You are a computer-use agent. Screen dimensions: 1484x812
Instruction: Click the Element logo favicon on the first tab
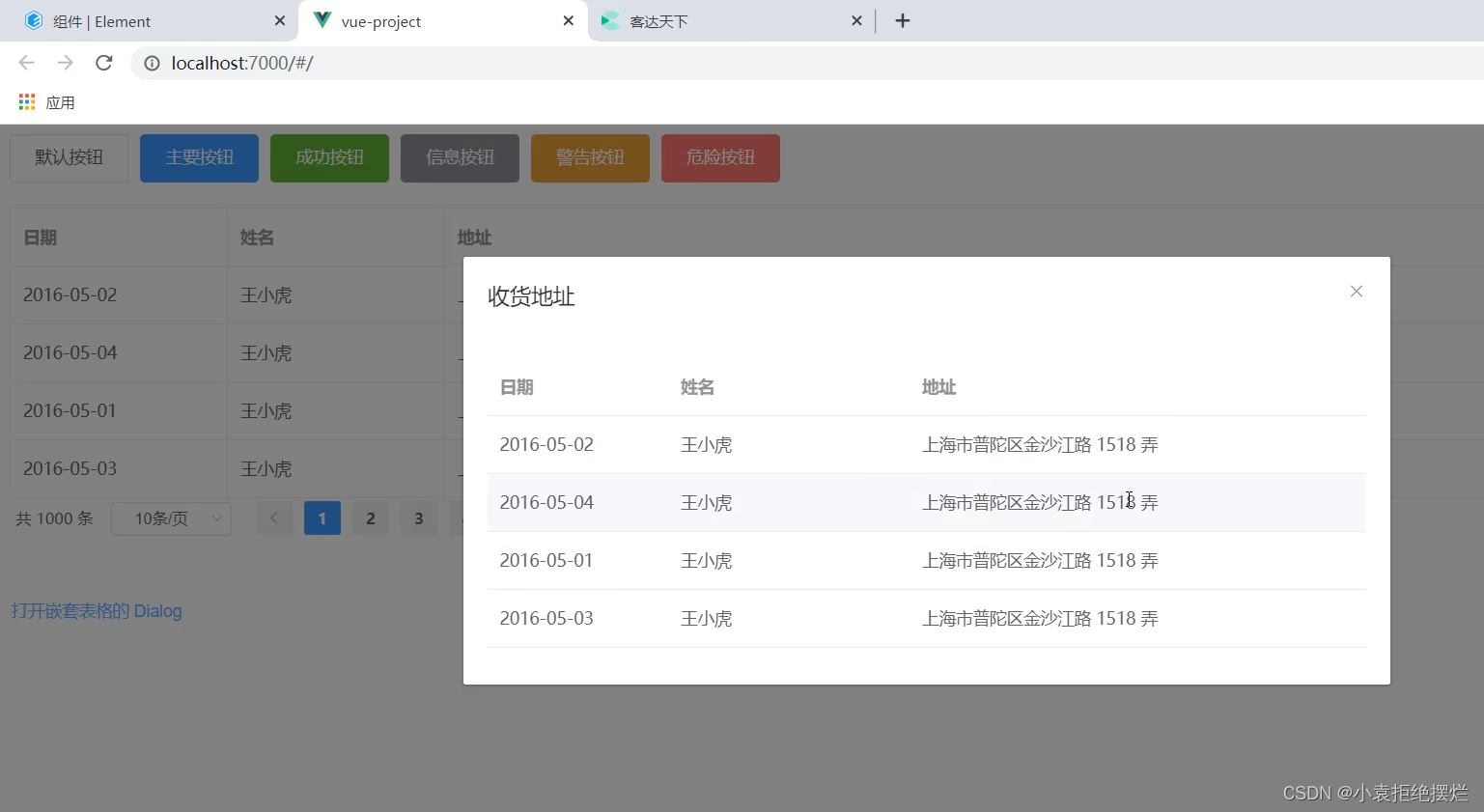tap(34, 20)
